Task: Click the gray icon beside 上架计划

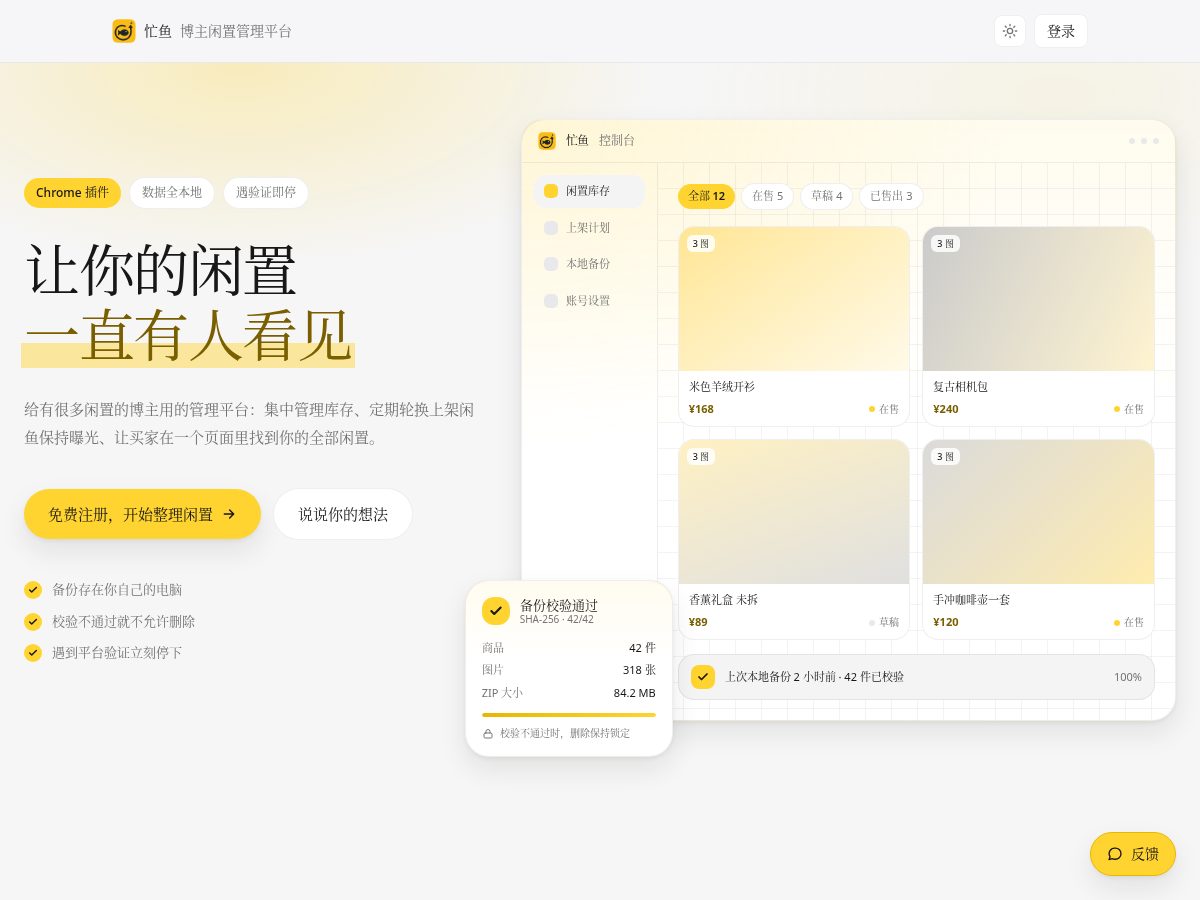Action: [551, 228]
